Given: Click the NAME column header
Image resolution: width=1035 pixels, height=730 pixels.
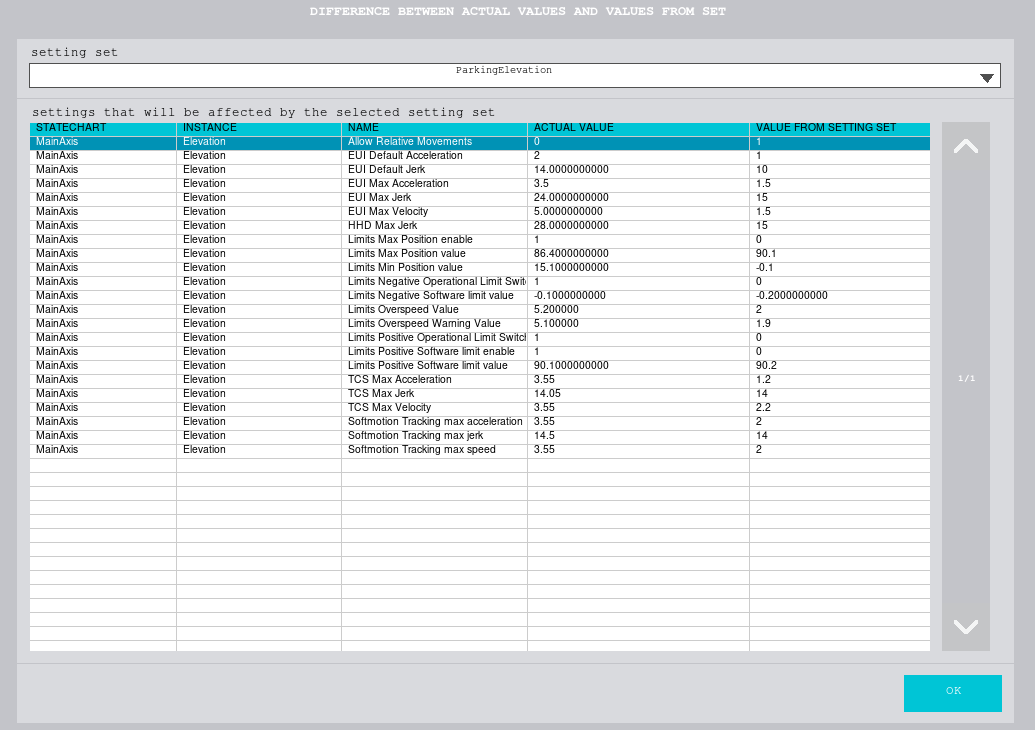Looking at the screenshot, I should click(434, 128).
